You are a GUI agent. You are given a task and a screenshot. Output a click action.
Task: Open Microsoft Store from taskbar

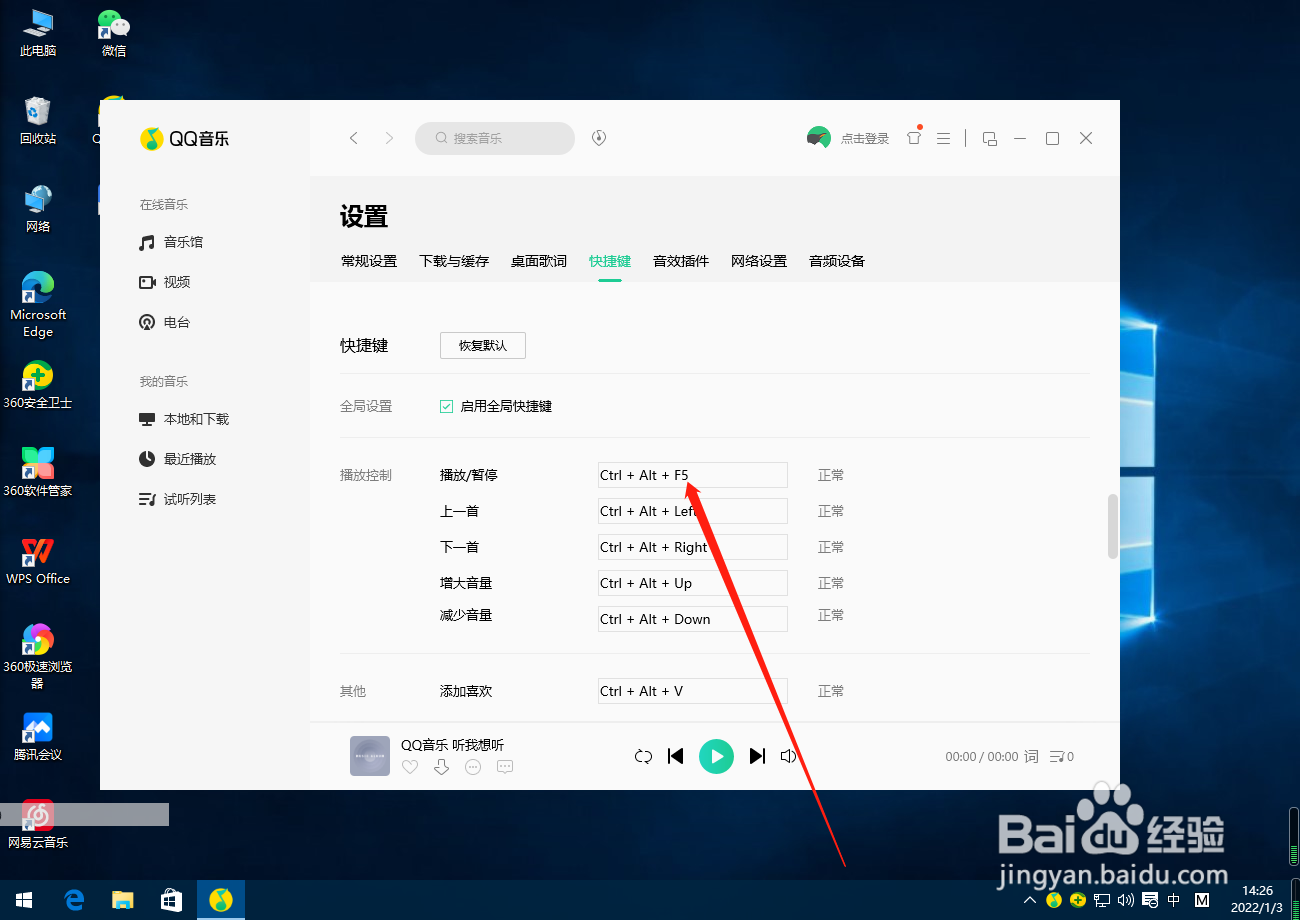click(171, 900)
